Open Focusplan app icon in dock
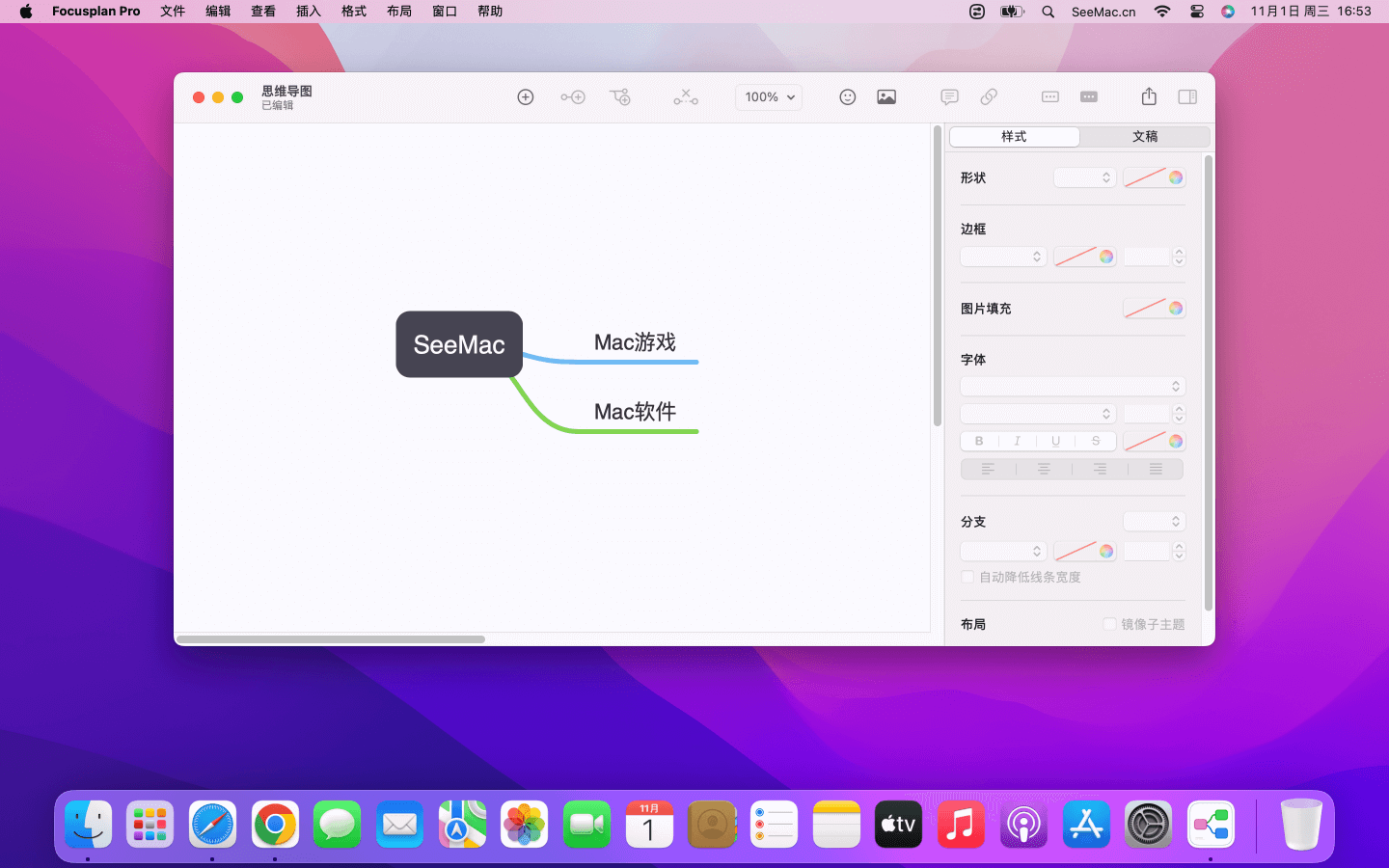 coord(1211,825)
